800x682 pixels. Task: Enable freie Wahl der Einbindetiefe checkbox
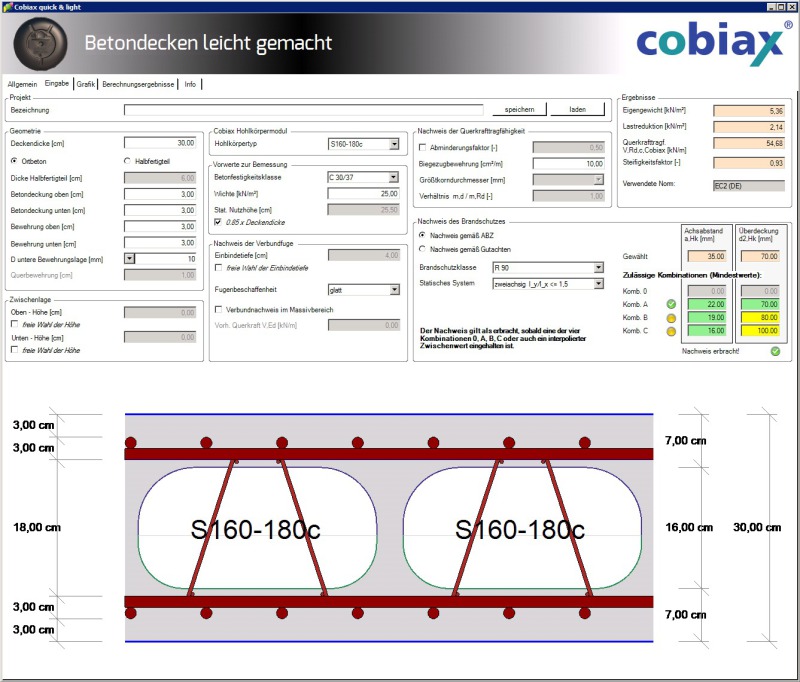point(218,267)
